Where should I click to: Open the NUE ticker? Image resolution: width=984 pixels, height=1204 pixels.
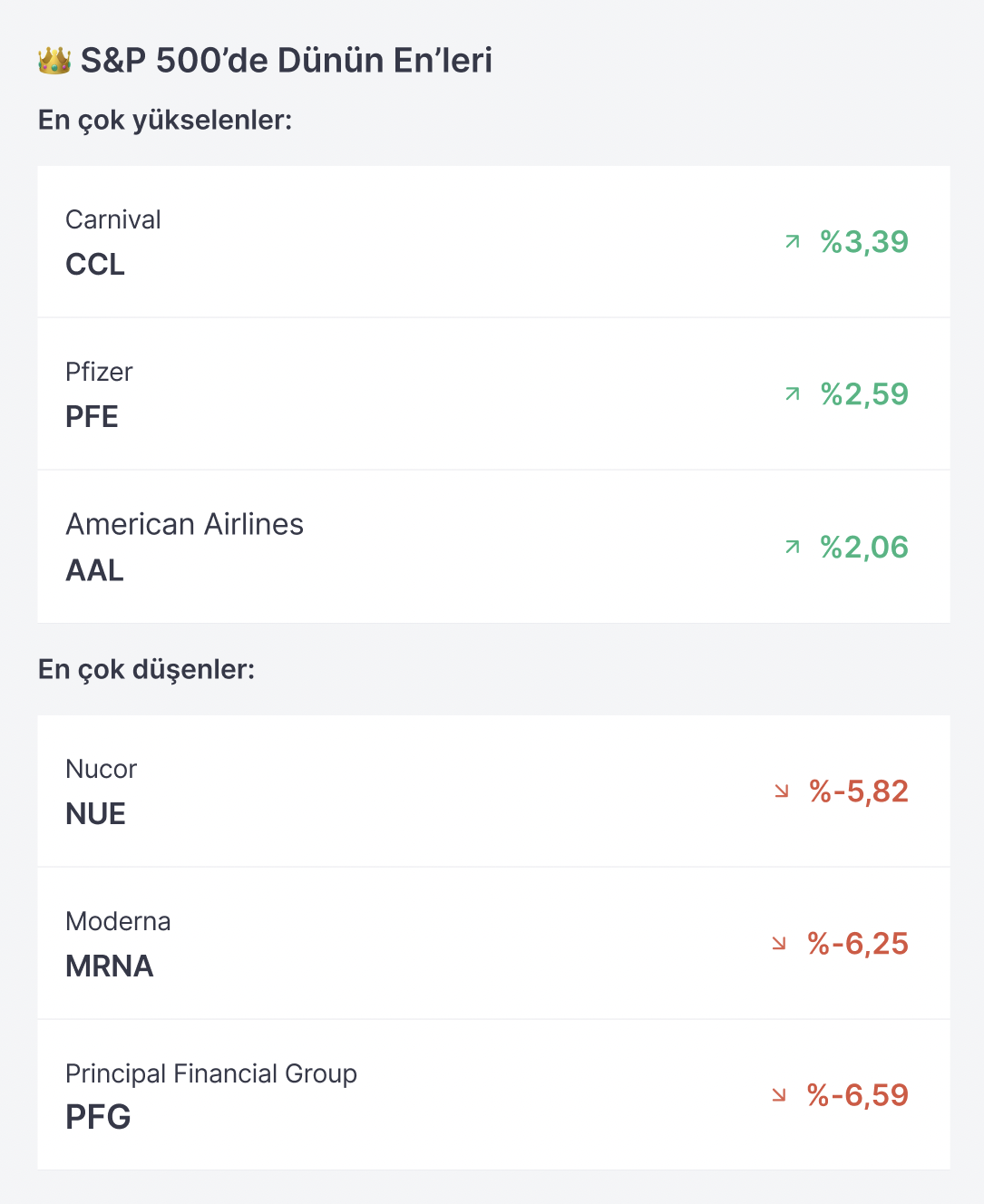click(95, 814)
